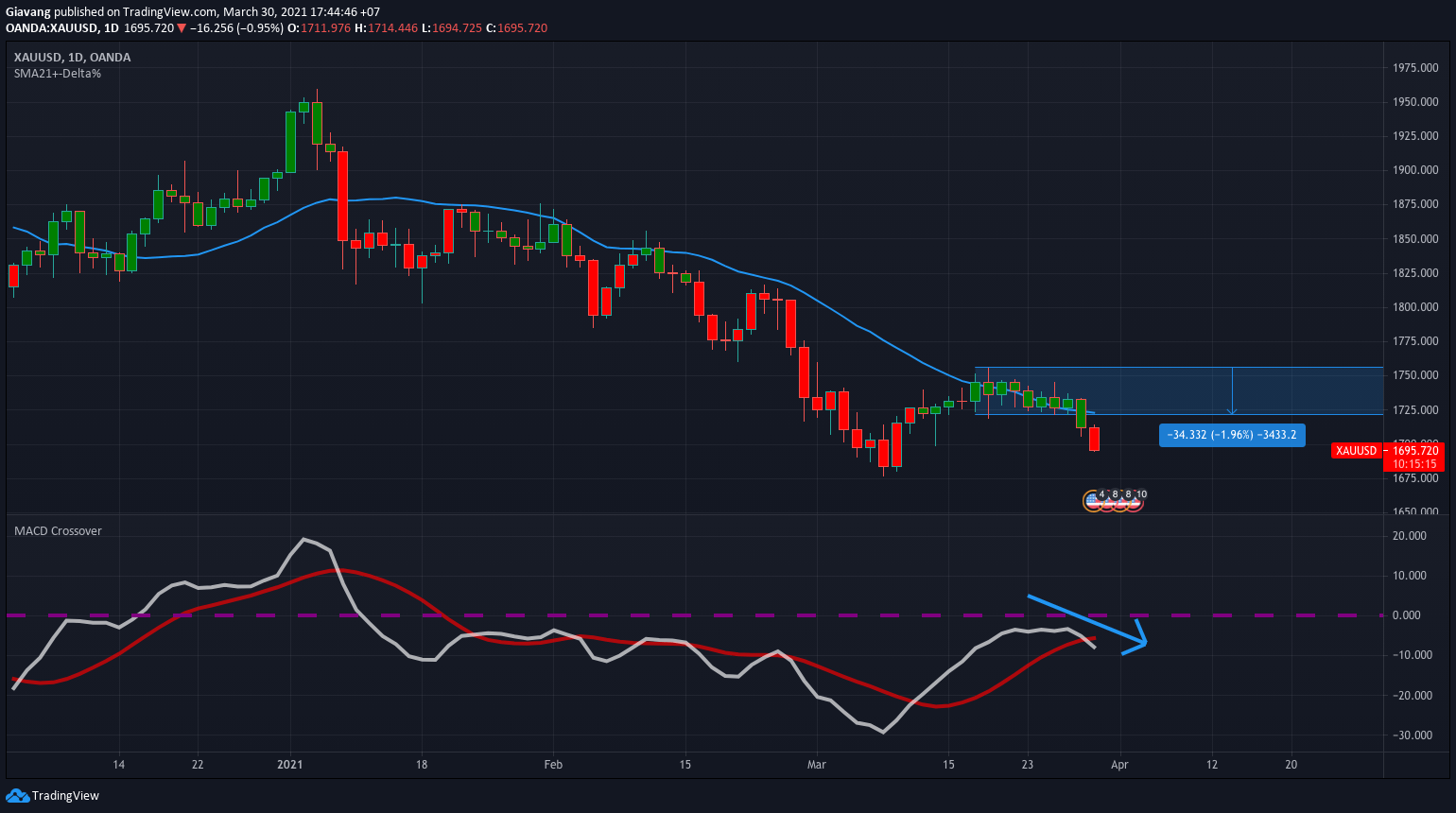Click the -16.256 (-0.95%) change value
This screenshot has width=1456, height=813.
pos(236,28)
